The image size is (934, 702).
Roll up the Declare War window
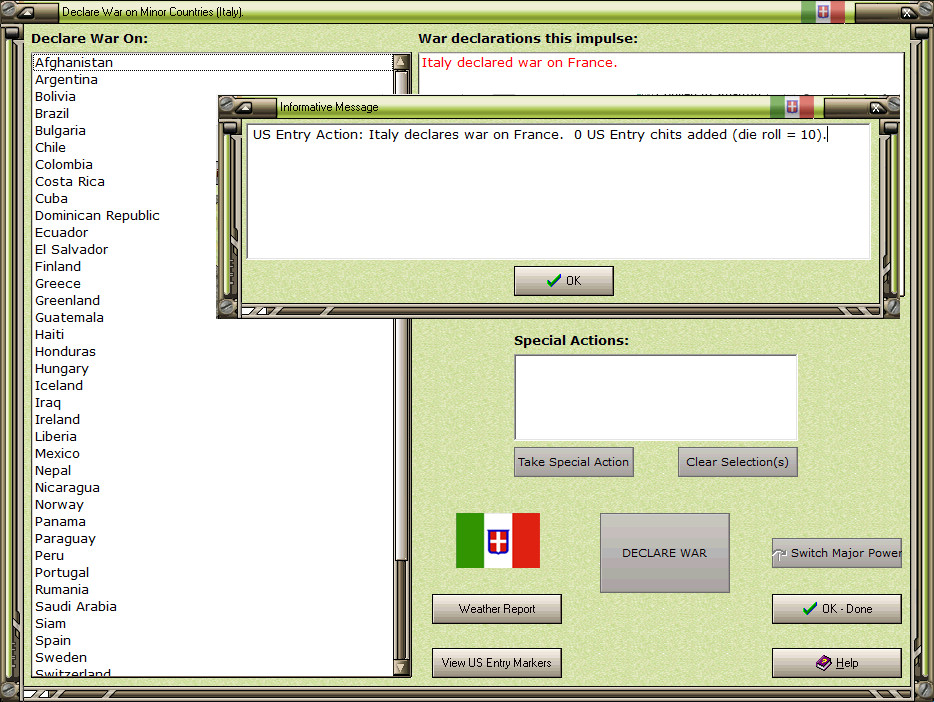pyautogui.click(x=27, y=12)
